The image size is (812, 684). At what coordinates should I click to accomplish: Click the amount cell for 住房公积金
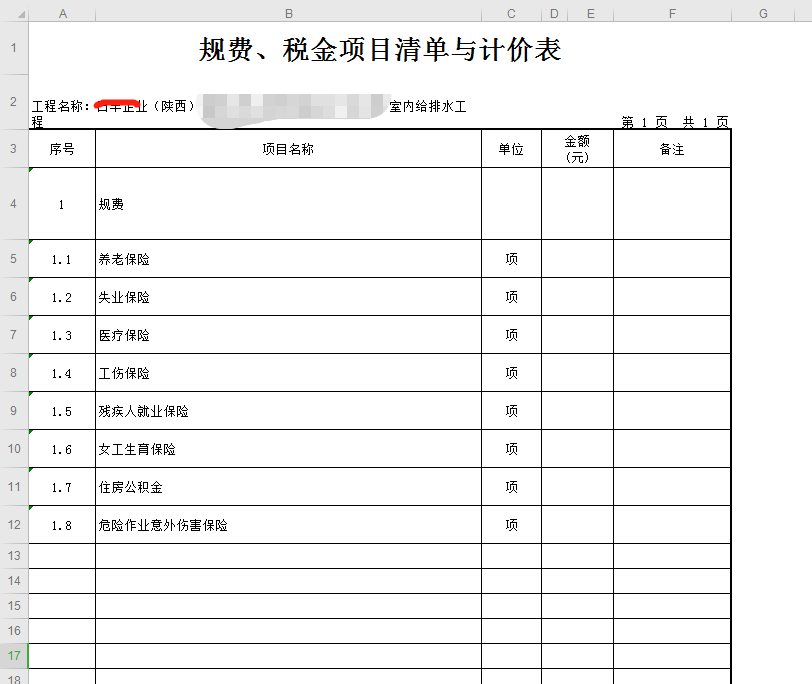point(577,487)
